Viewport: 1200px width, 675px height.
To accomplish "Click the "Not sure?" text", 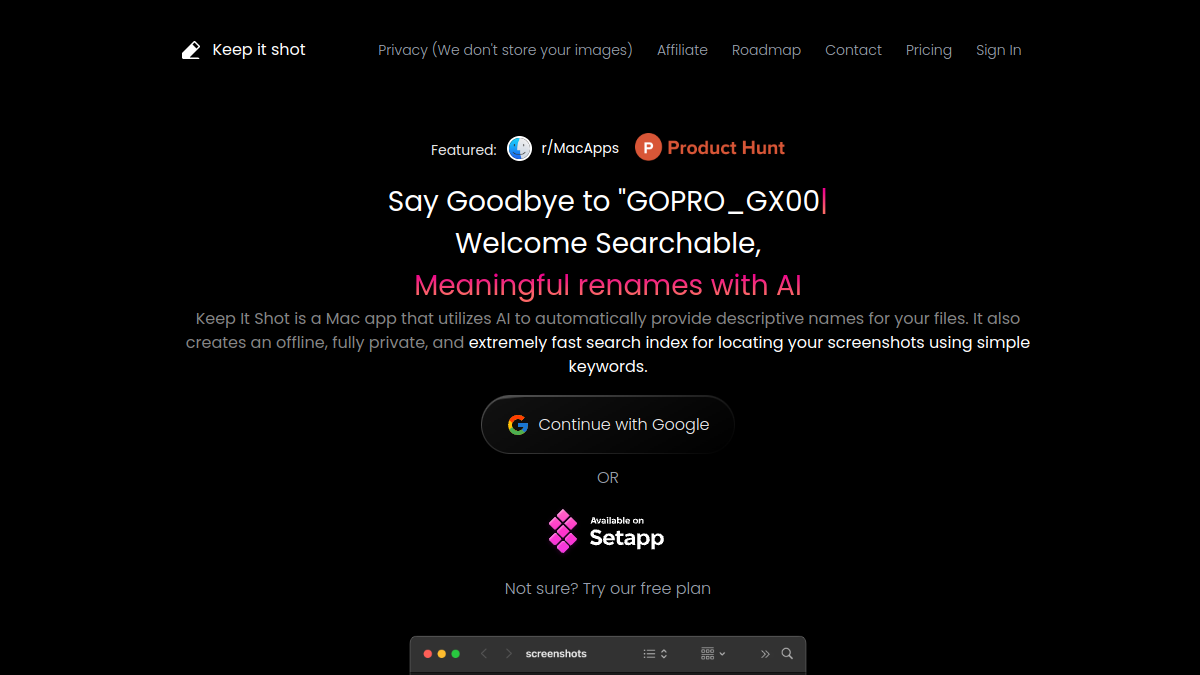I will [x=541, y=589].
